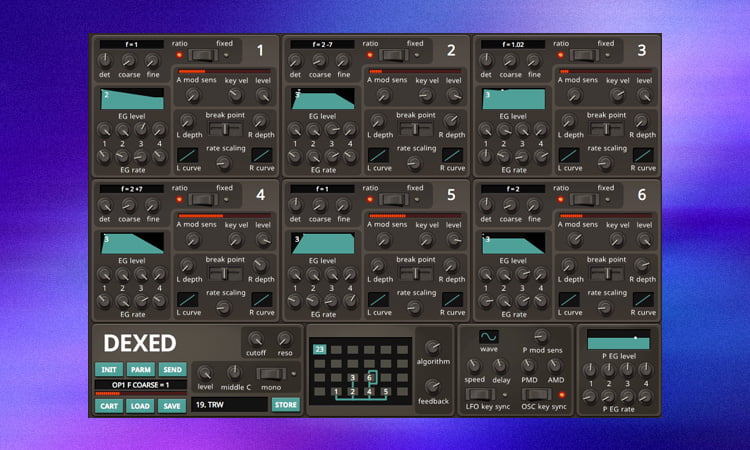This screenshot has width=750, height=450.
Task: Toggle the ratio/fixed switch on operator 1
Action: tap(204, 55)
